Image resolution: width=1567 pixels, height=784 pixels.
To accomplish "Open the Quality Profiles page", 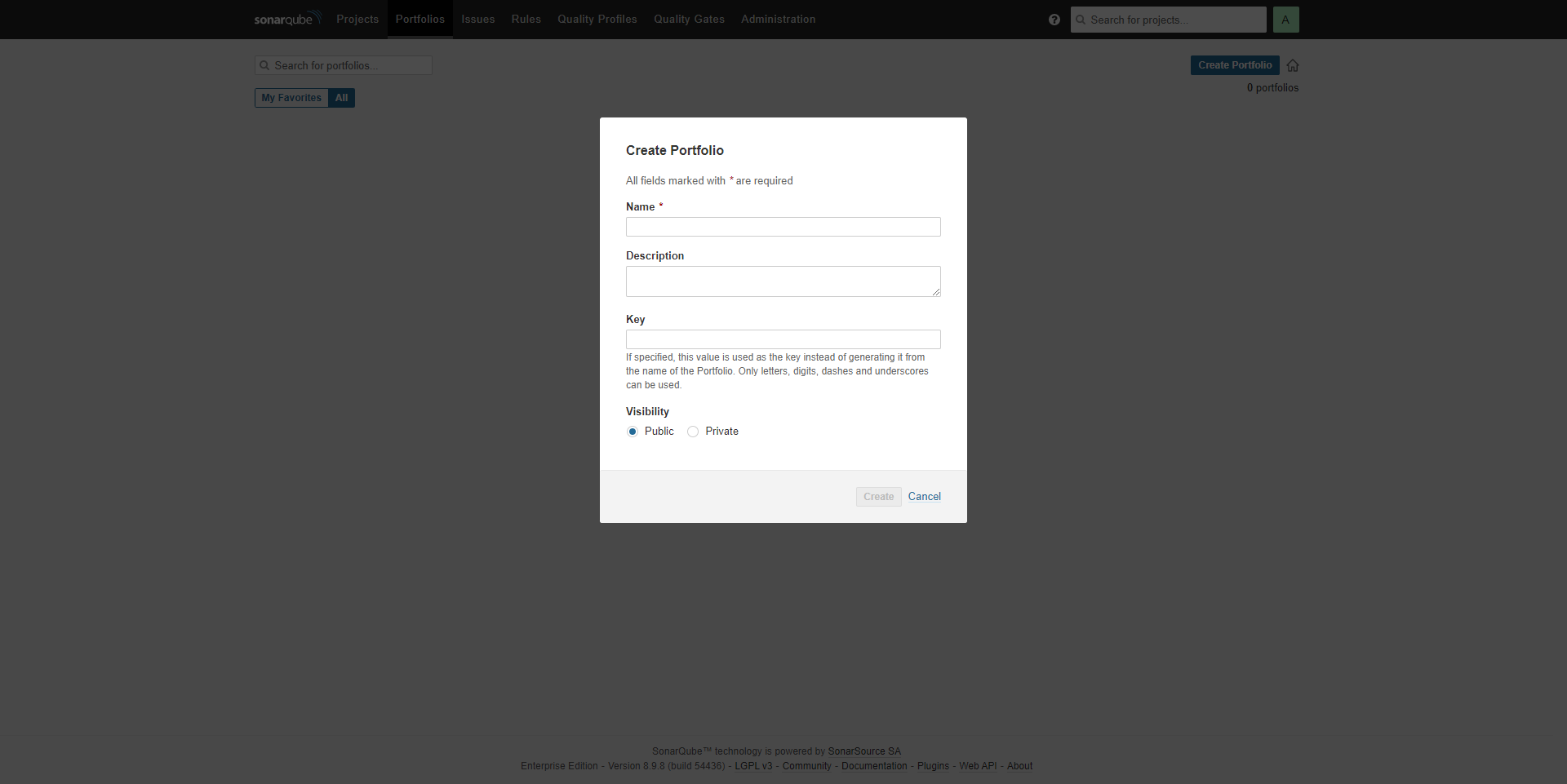I will click(597, 20).
